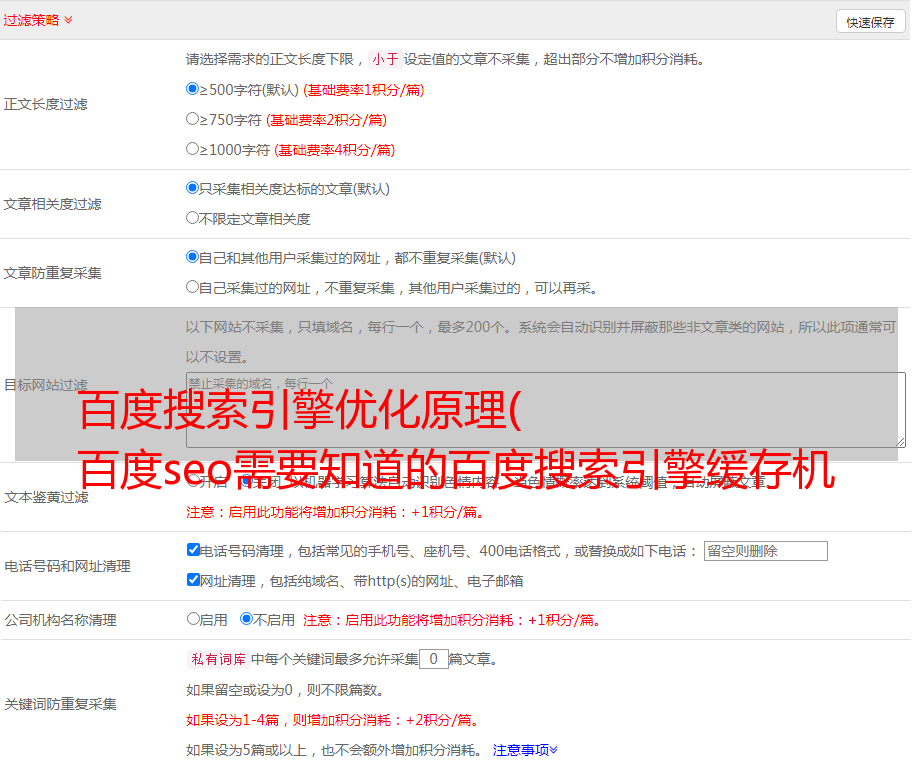Click the 留空则删除 replacement phone field
Screen dimensions: 912x768
point(765,551)
